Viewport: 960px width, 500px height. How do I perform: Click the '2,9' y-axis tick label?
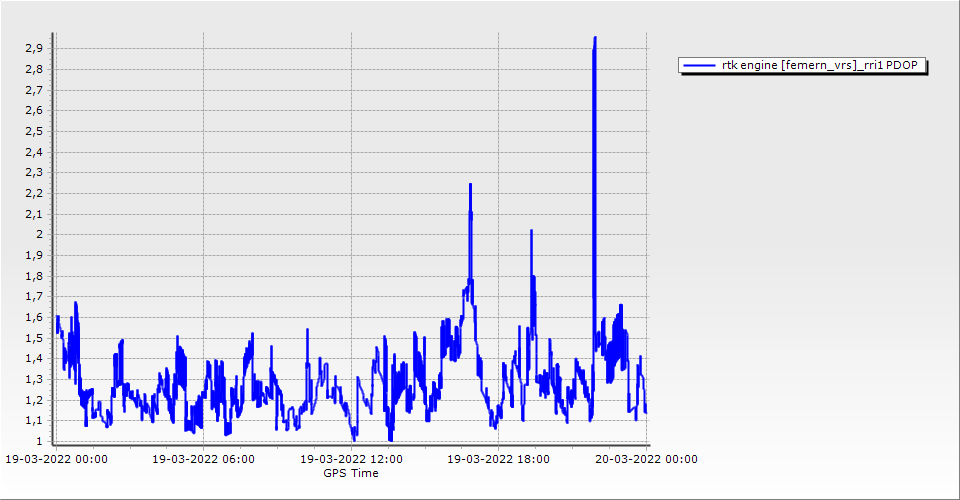point(33,48)
